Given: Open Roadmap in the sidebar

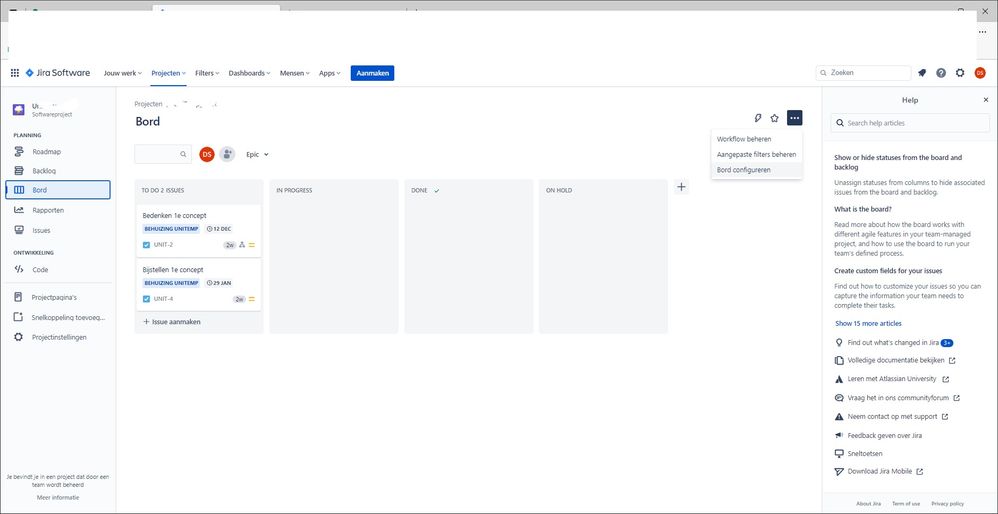Looking at the screenshot, I should pyautogui.click(x=58, y=152).
